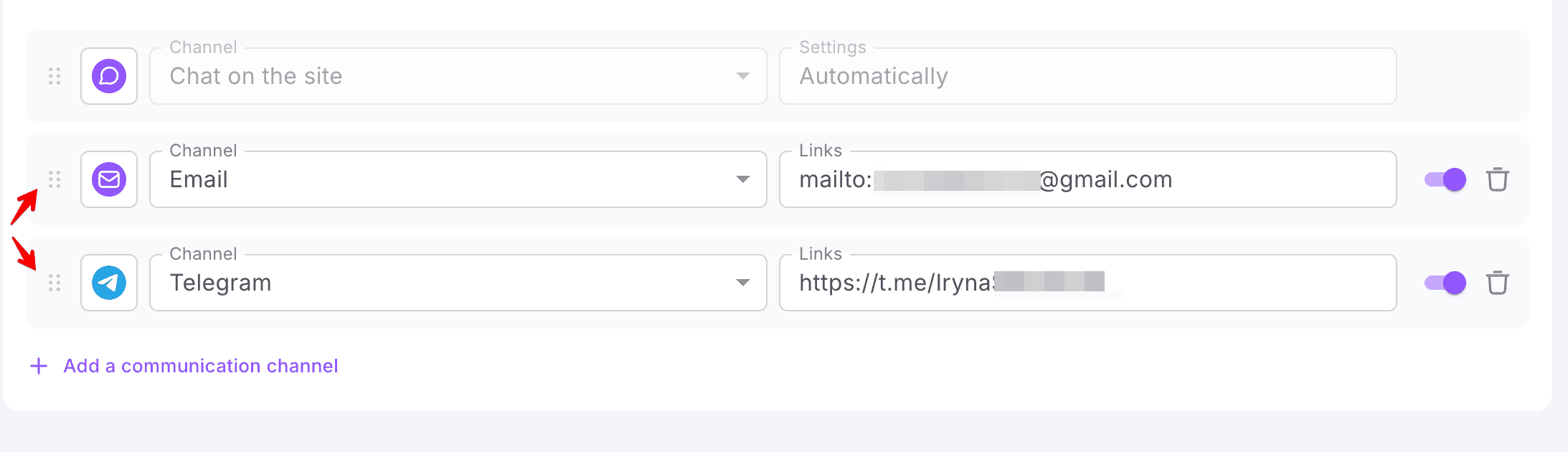The height and width of the screenshot is (452, 1568).
Task: Delete the Telegram channel with trash icon
Action: (x=1497, y=283)
